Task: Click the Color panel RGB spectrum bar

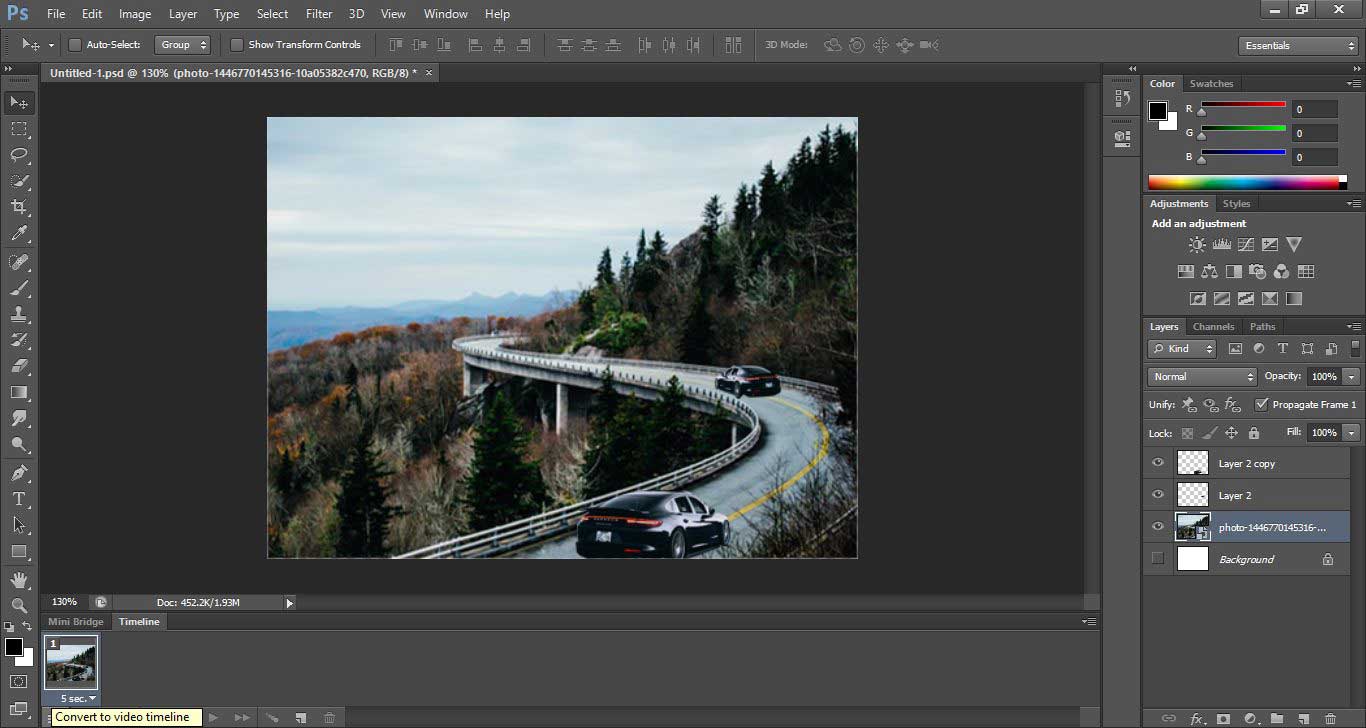Action: pyautogui.click(x=1243, y=182)
